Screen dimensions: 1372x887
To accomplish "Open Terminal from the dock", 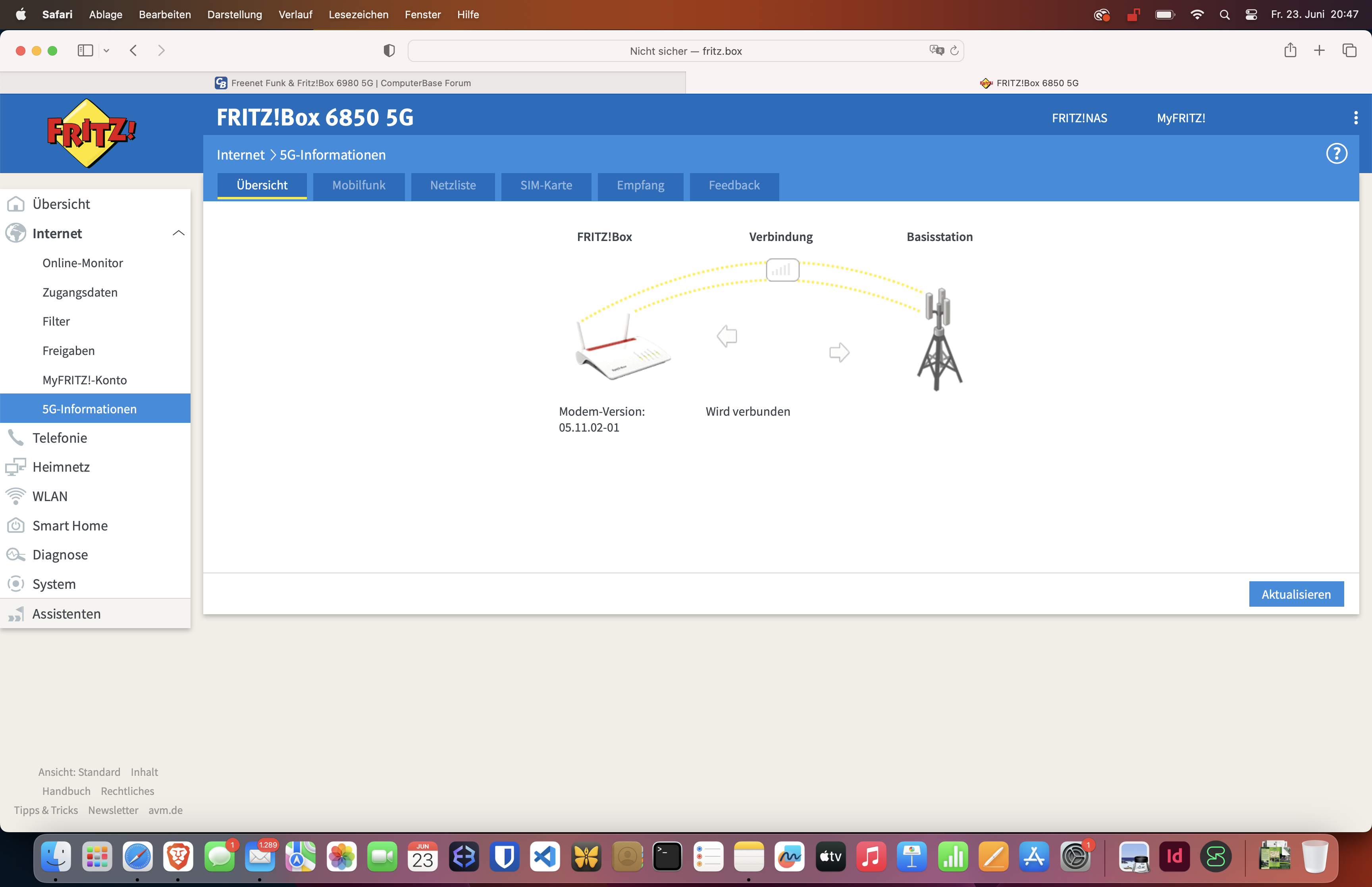I will [x=667, y=856].
